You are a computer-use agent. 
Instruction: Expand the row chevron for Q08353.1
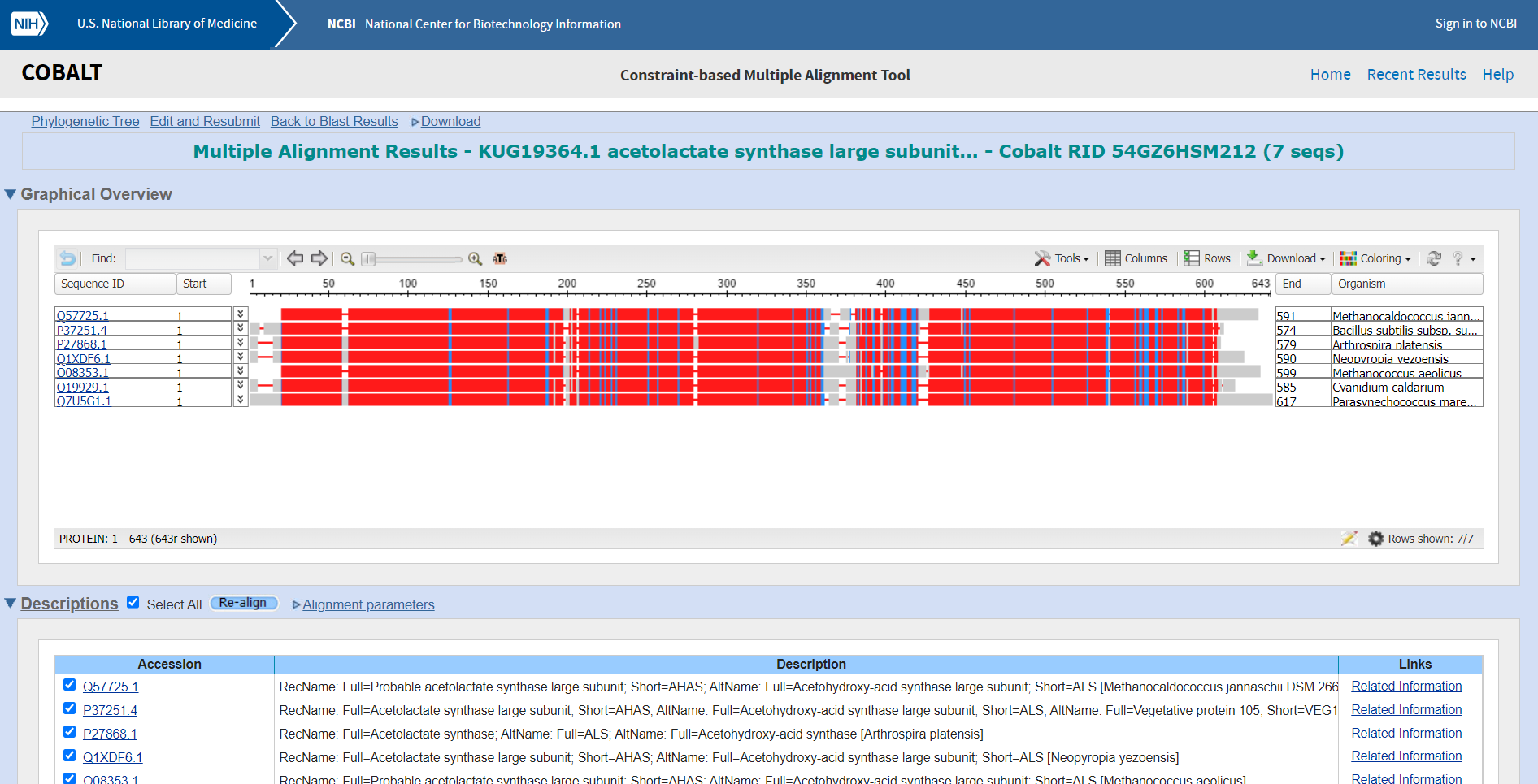click(x=241, y=370)
